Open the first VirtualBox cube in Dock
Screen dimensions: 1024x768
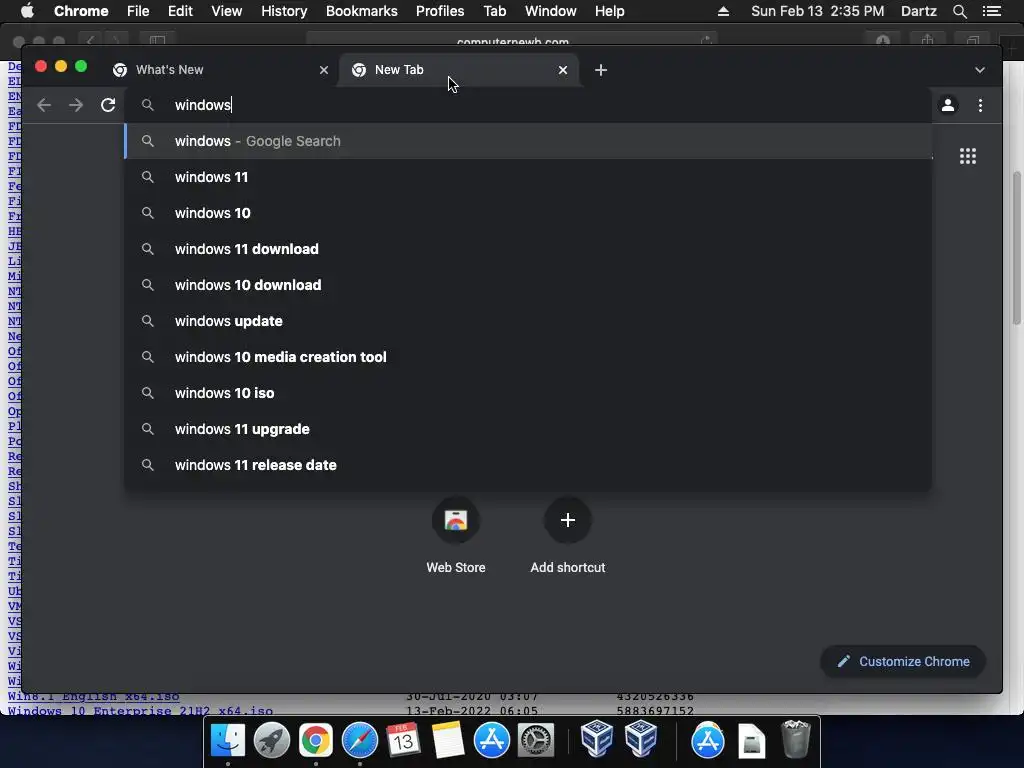coord(596,738)
